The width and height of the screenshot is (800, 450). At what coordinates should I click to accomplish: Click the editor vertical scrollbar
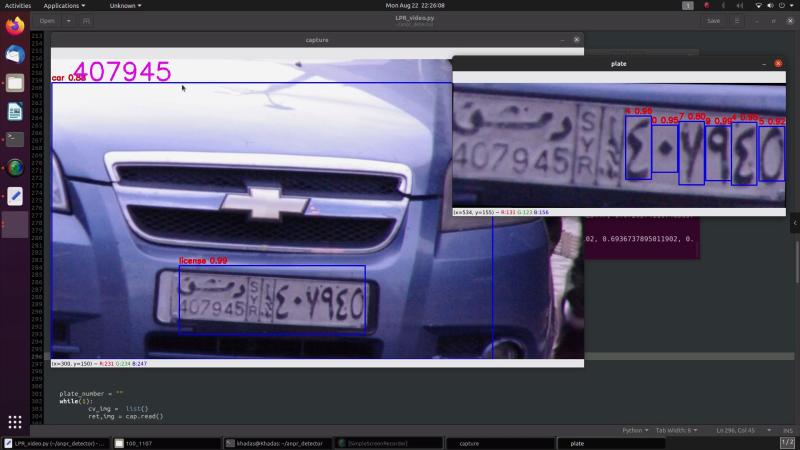coord(797,264)
